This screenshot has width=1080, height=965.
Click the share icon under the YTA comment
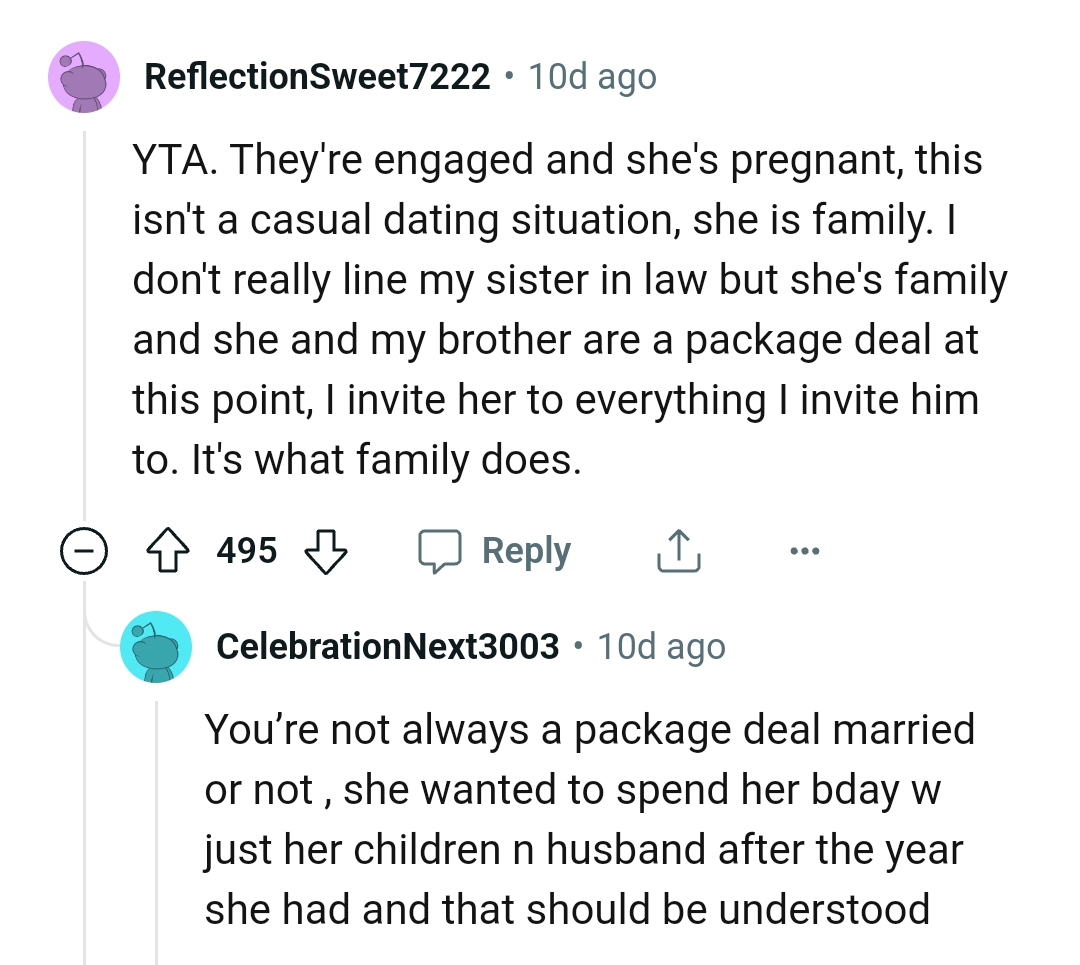[678, 549]
